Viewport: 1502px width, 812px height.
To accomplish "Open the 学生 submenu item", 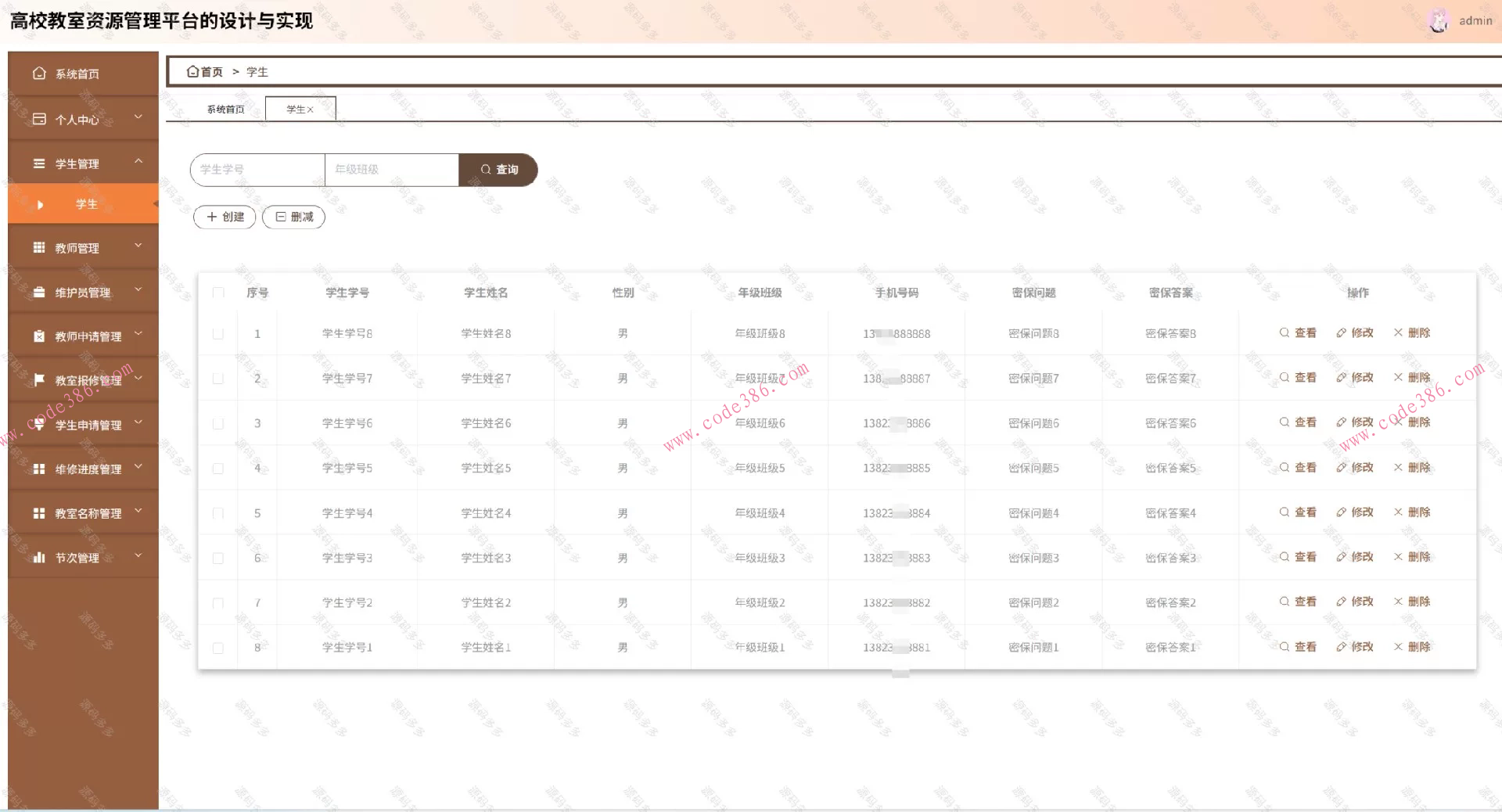I will [x=83, y=204].
